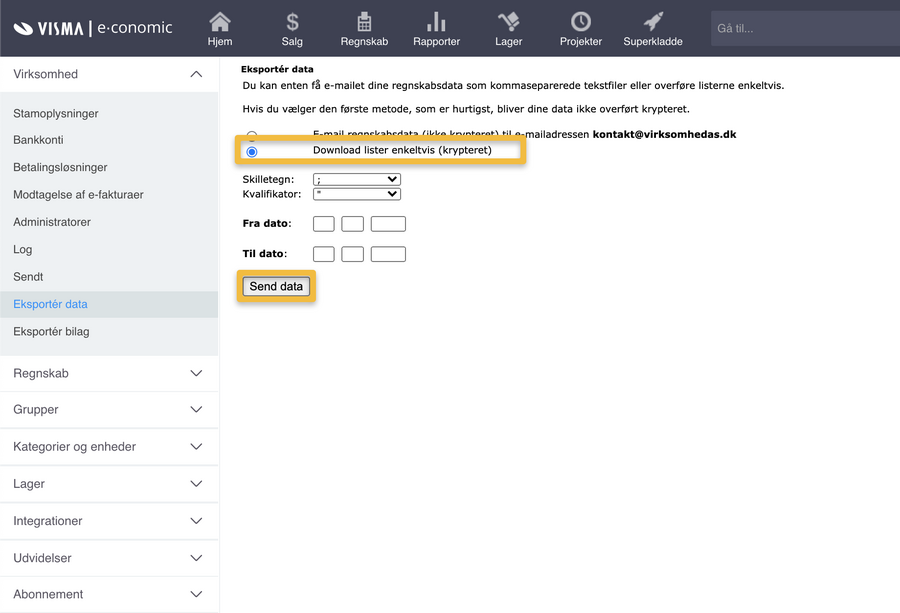Launch Superkladde rocket icon

pyautogui.click(x=653, y=22)
